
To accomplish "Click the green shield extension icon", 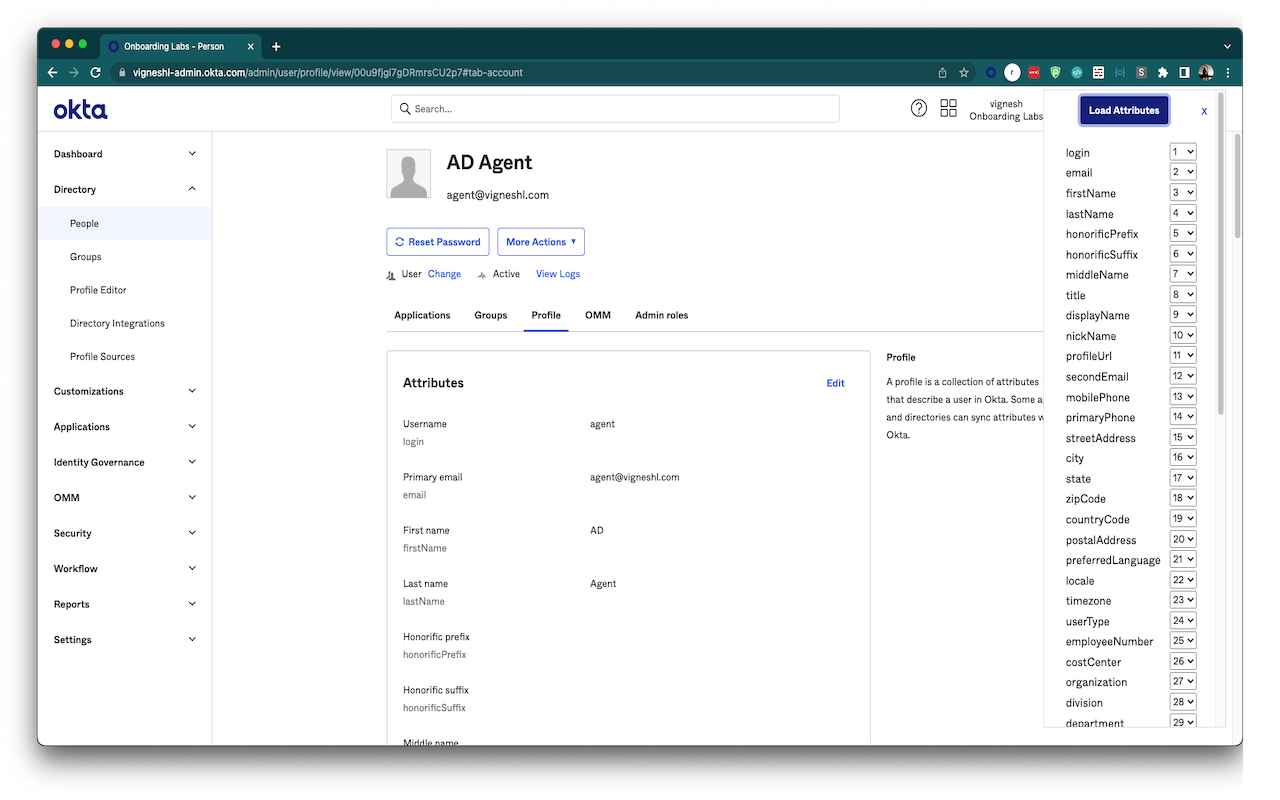I will click(x=1056, y=72).
